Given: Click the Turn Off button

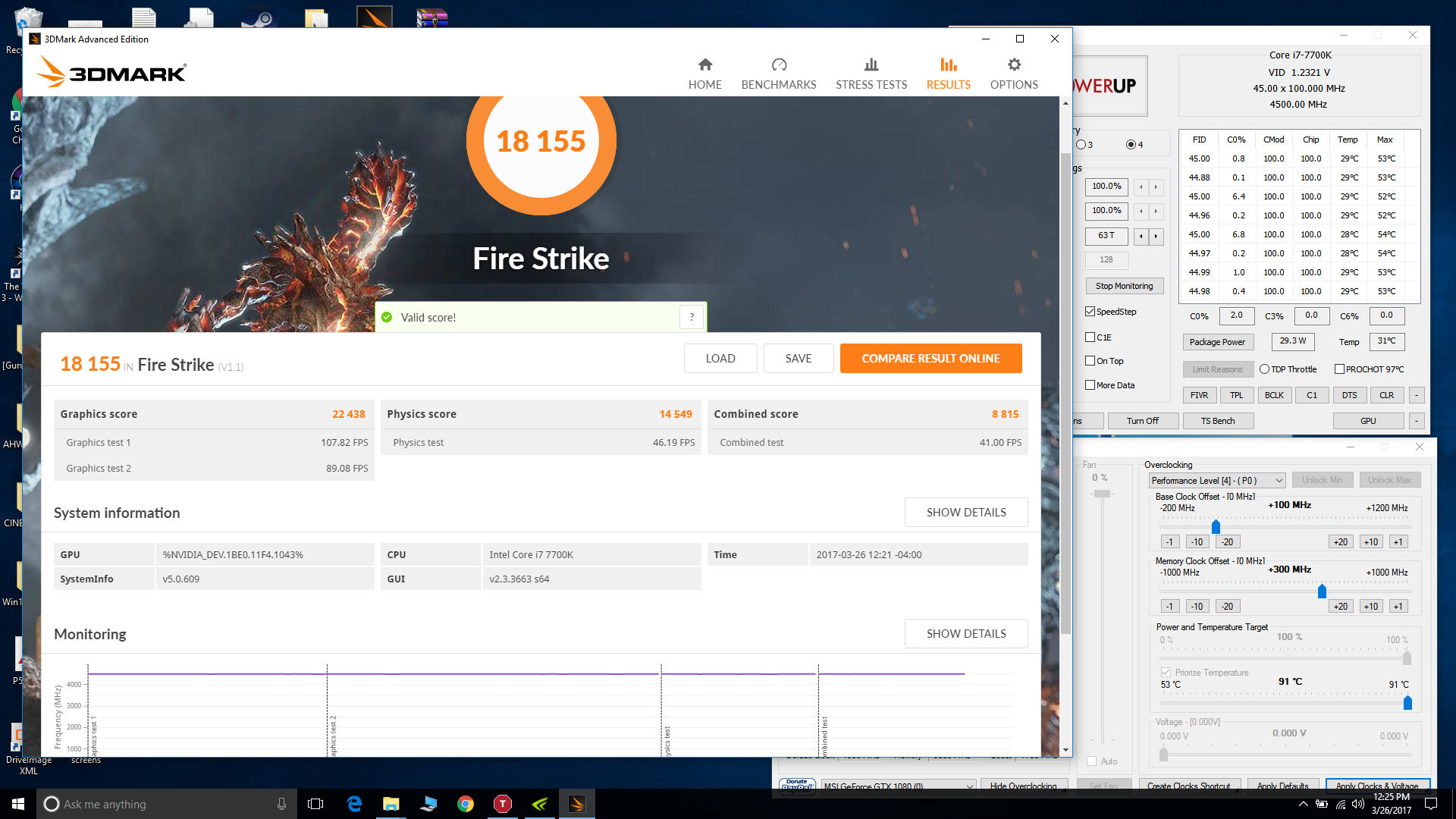Looking at the screenshot, I should [x=1142, y=421].
